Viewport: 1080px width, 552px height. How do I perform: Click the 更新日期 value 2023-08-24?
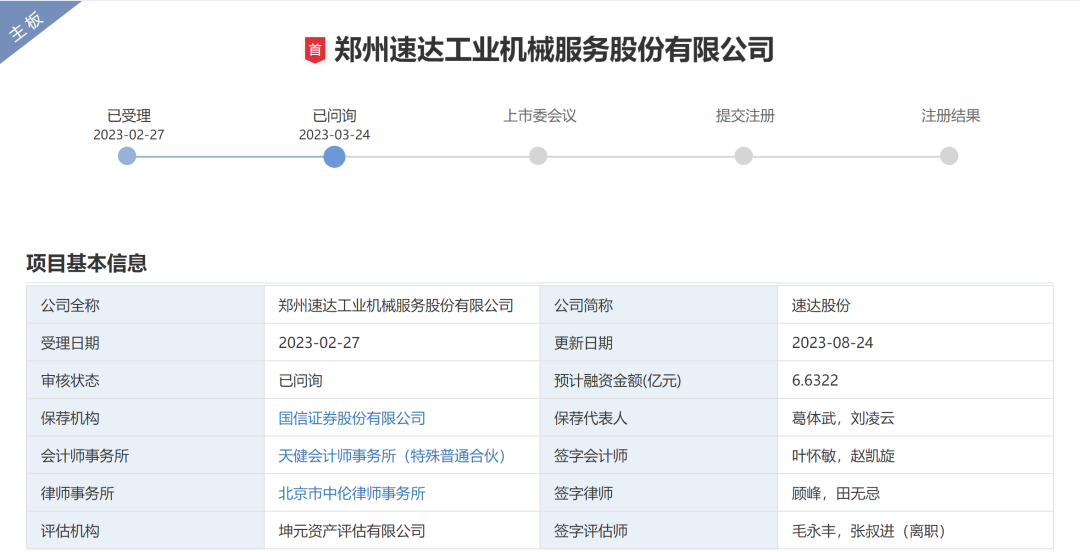(x=833, y=343)
